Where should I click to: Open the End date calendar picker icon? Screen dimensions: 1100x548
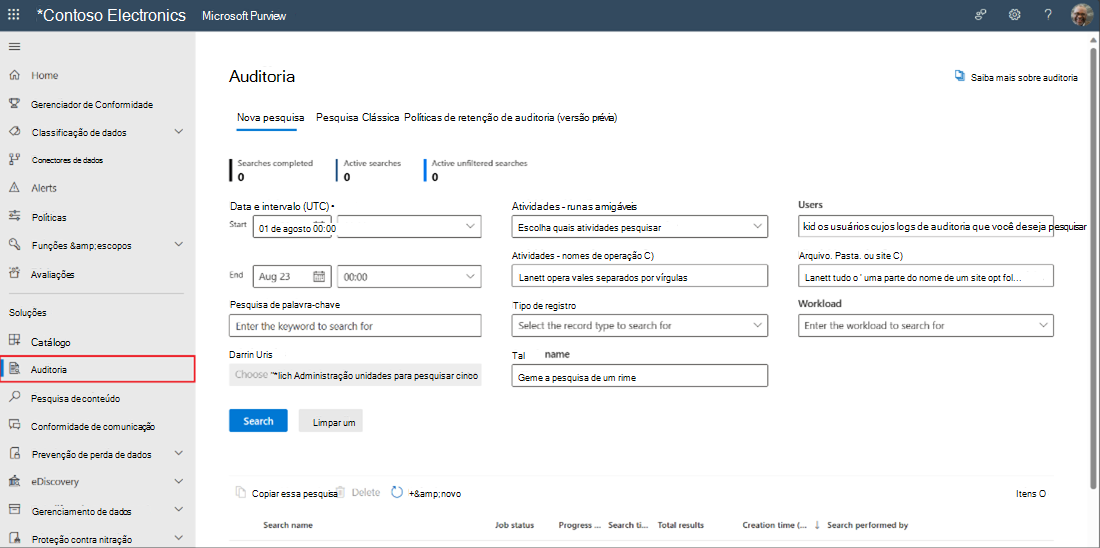318,276
